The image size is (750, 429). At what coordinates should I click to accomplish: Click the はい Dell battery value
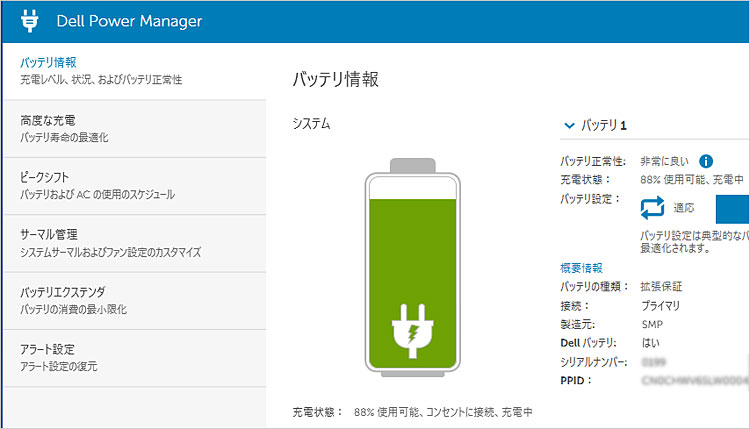point(651,343)
